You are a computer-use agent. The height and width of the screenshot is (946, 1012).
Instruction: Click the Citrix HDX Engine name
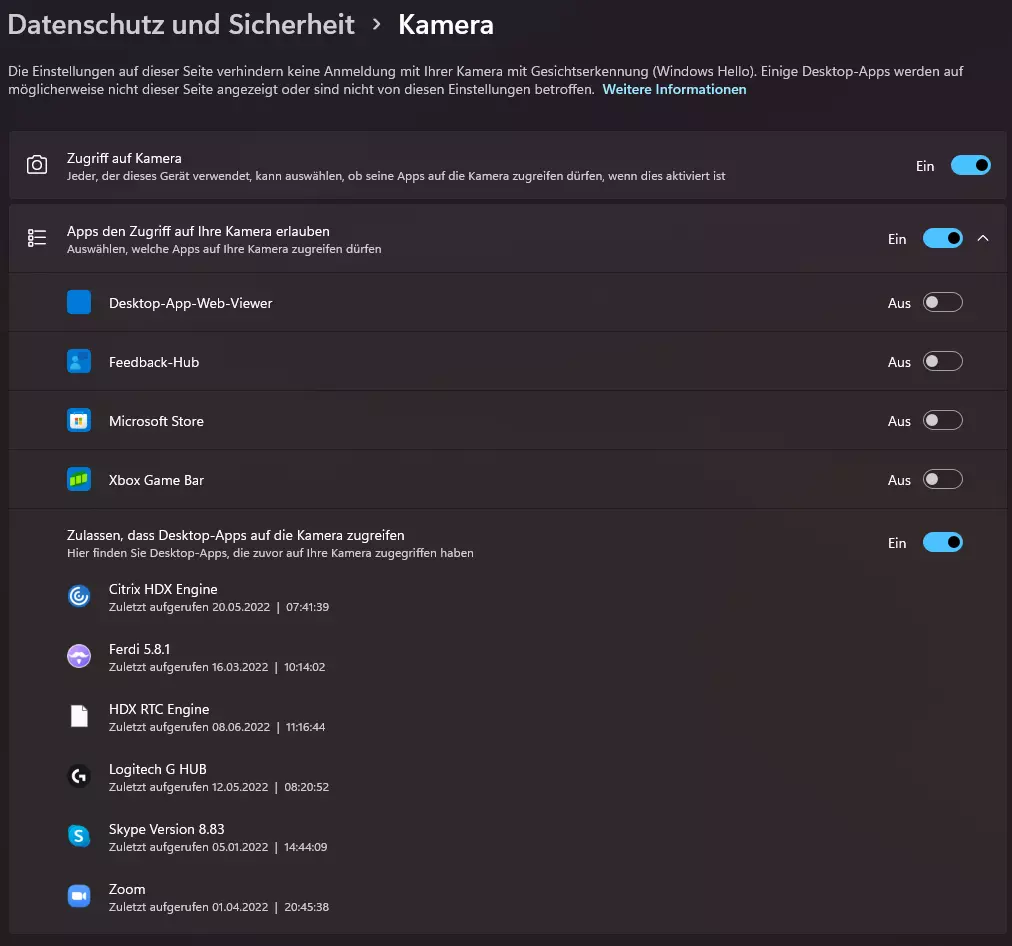click(x=163, y=589)
